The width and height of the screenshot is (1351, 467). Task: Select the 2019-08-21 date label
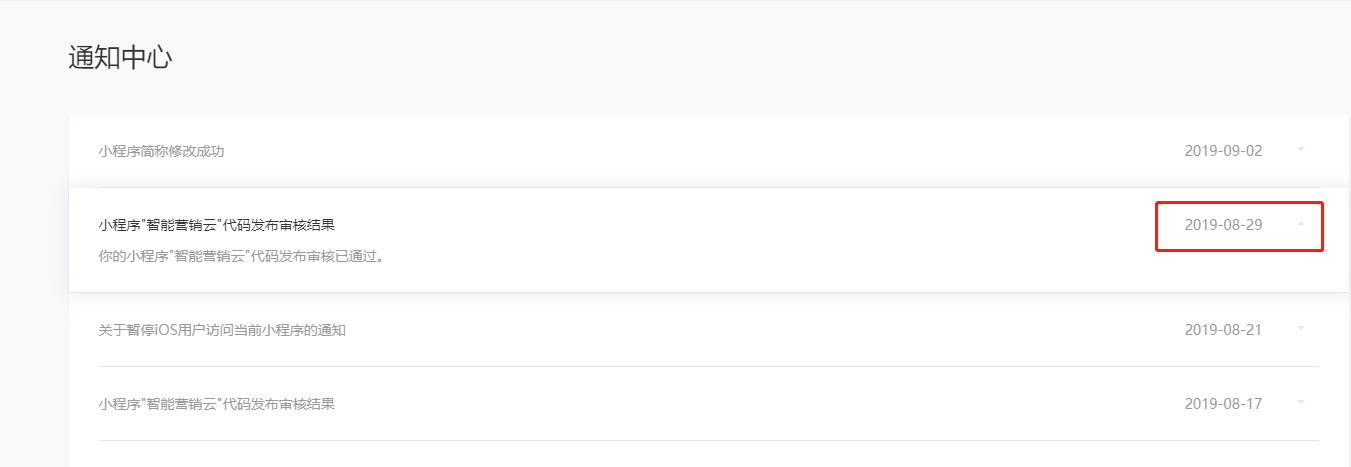(1223, 329)
